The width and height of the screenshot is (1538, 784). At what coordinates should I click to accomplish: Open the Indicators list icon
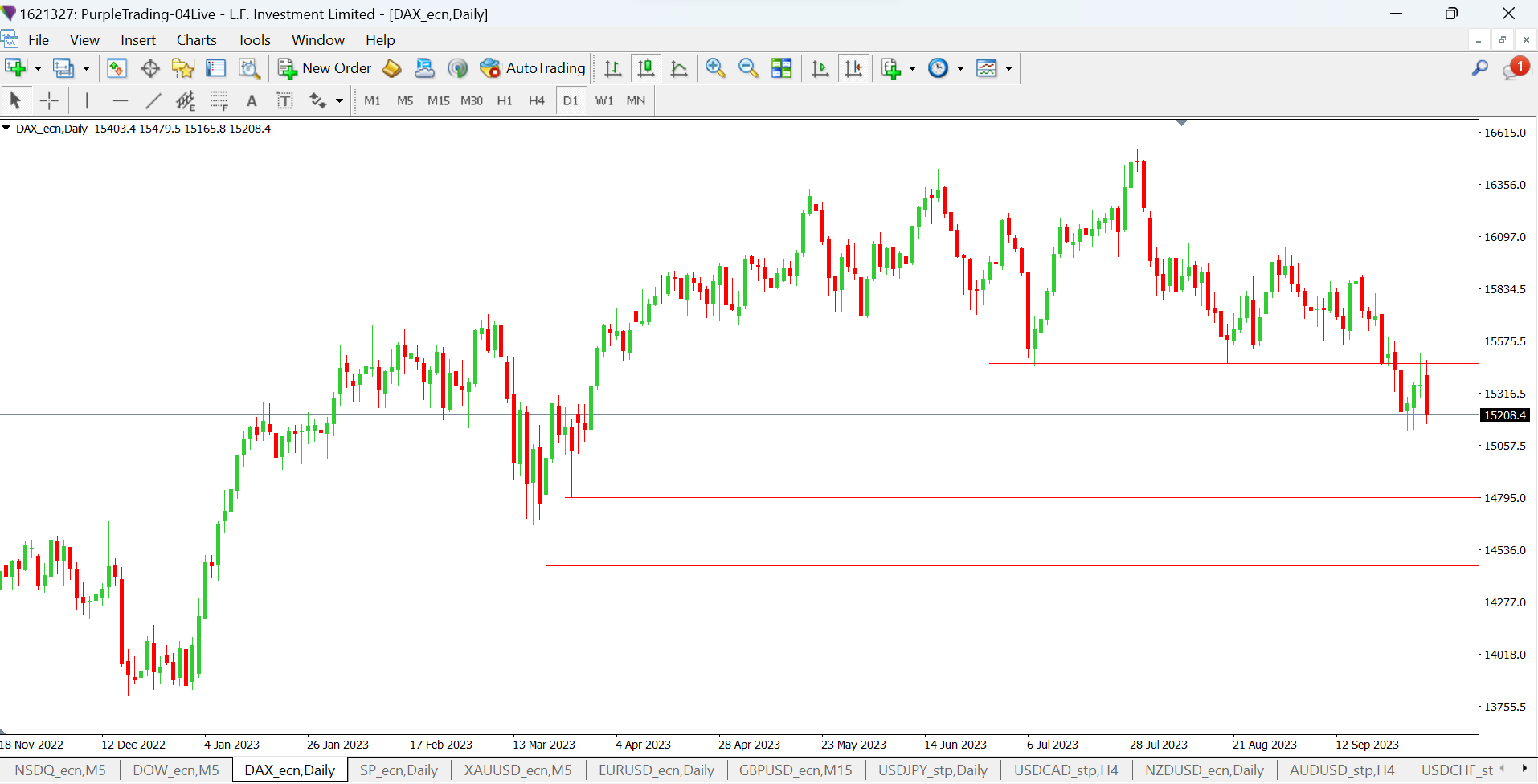pyautogui.click(x=890, y=68)
